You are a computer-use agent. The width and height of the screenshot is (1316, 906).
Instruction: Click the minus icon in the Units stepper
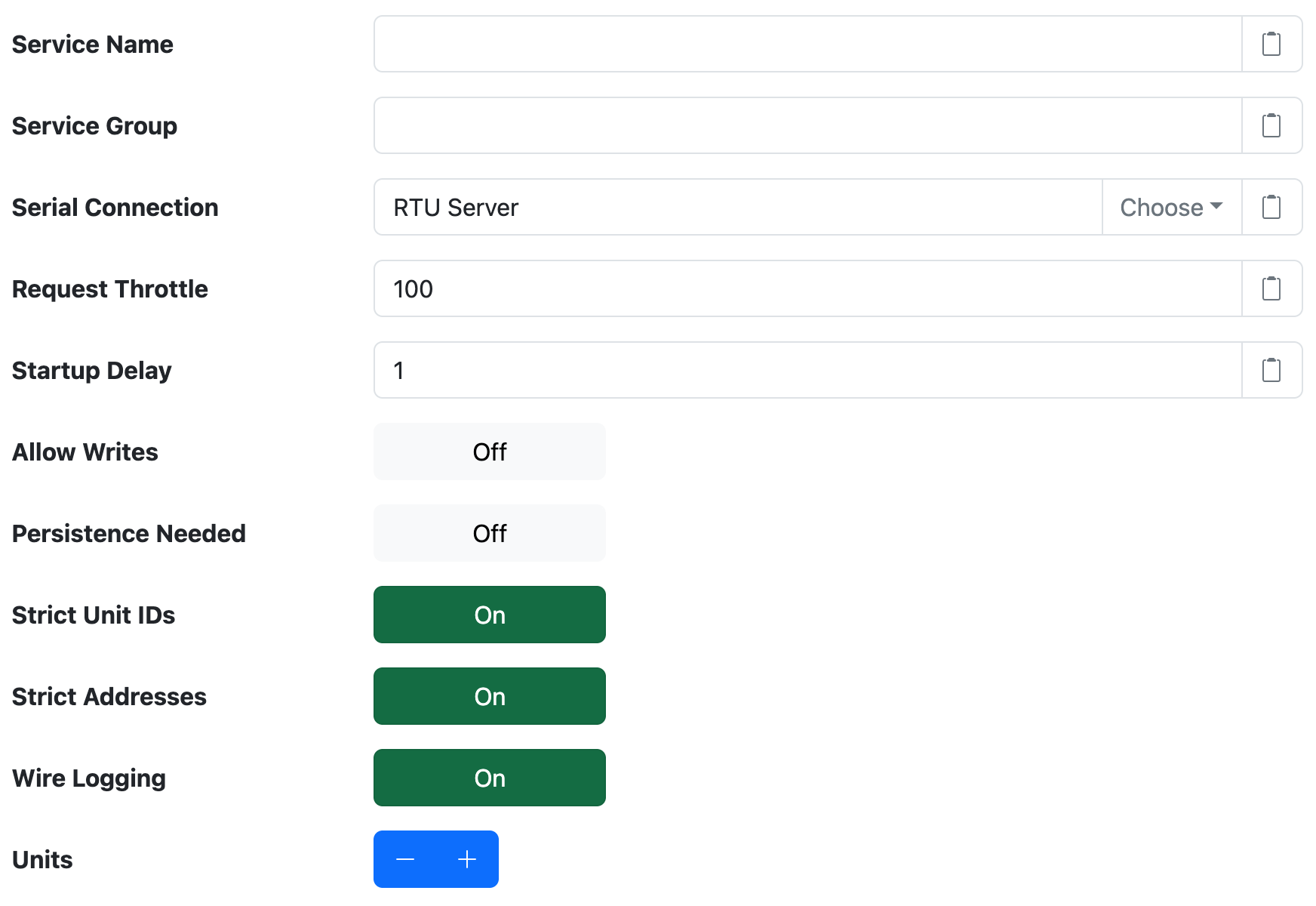coord(405,859)
